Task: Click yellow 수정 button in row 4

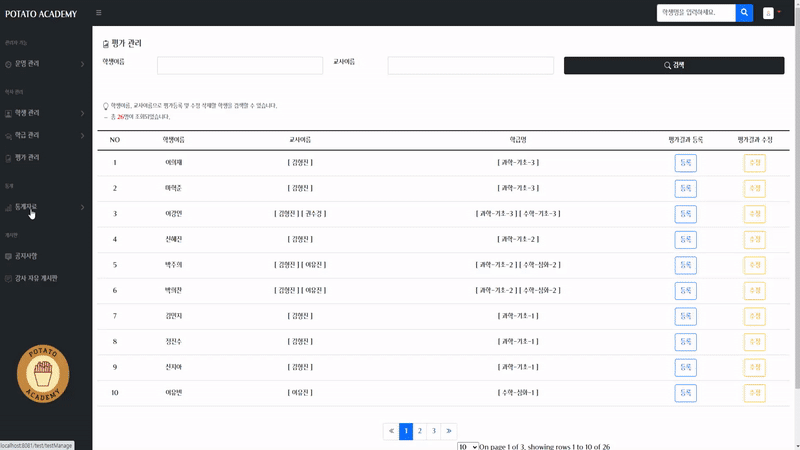Action: 755,239
